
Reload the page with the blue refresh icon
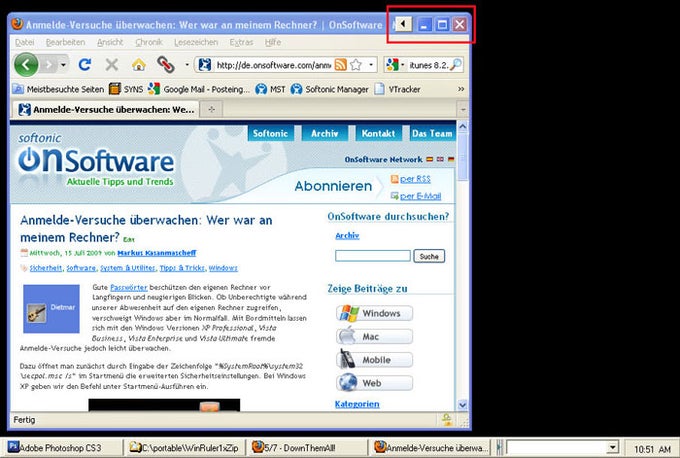(85, 65)
